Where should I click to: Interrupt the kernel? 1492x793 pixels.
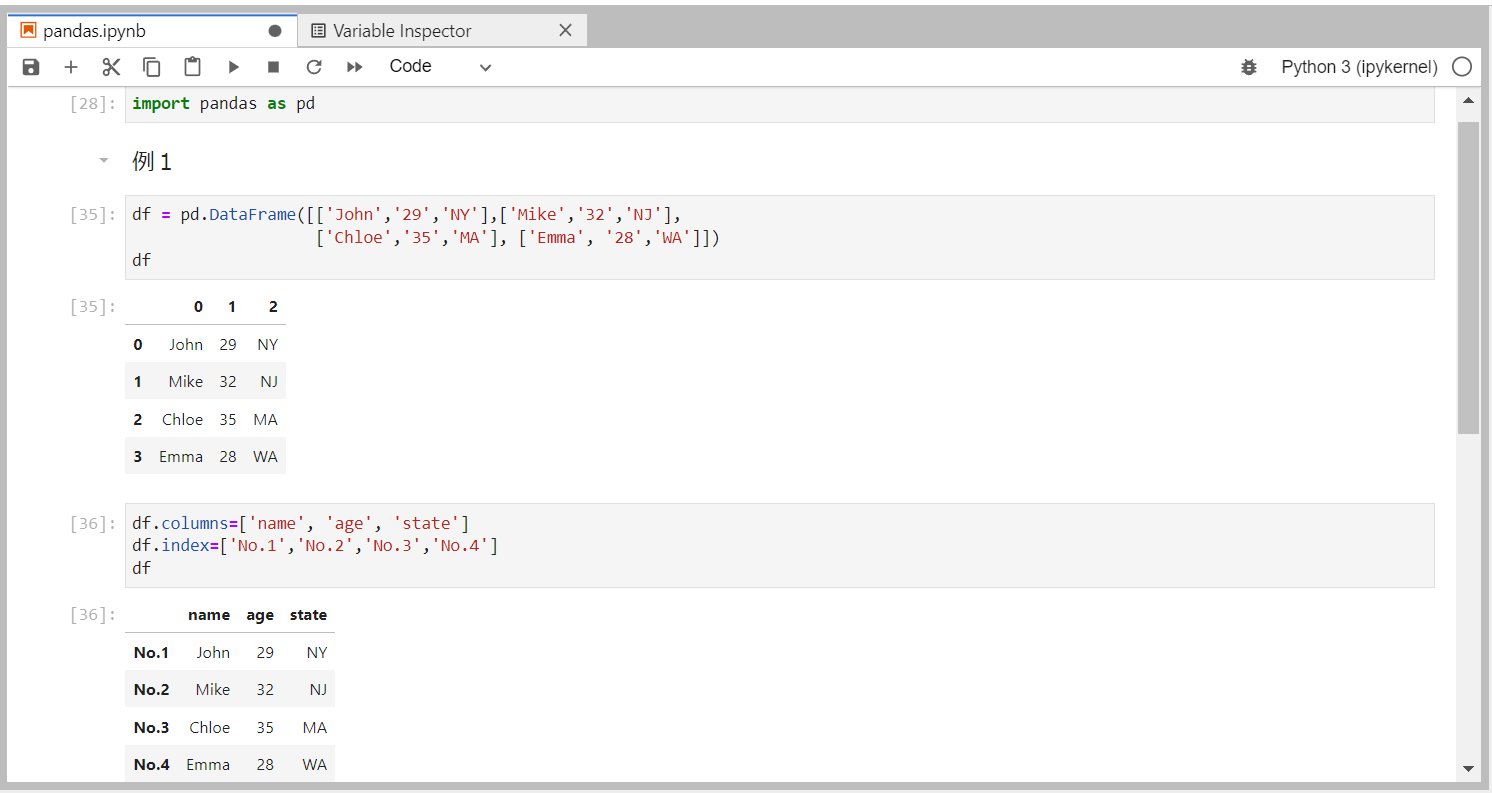tap(272, 67)
